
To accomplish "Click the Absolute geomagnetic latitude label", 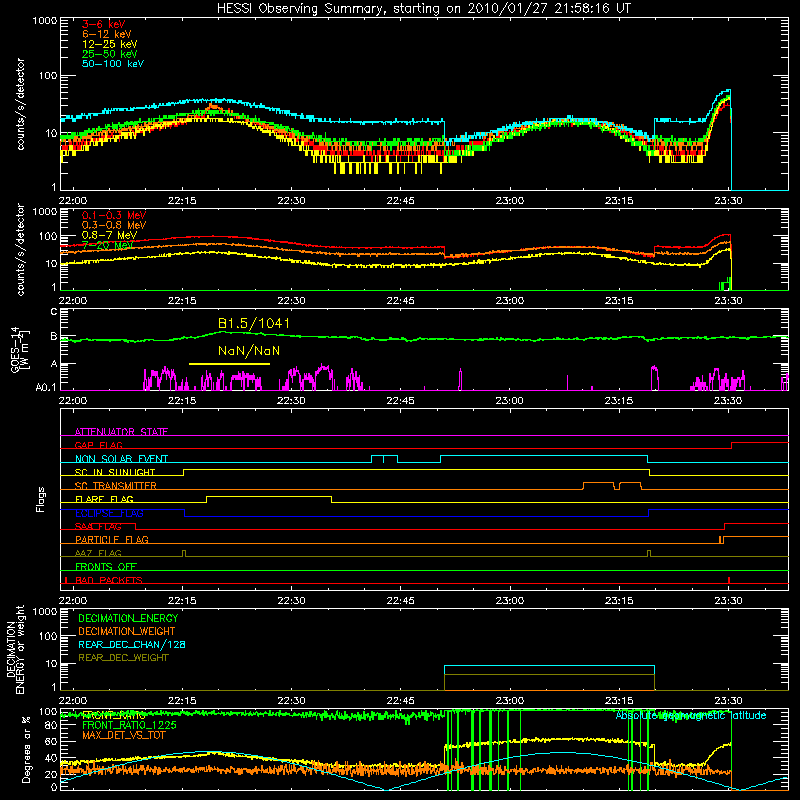I will point(691,715).
